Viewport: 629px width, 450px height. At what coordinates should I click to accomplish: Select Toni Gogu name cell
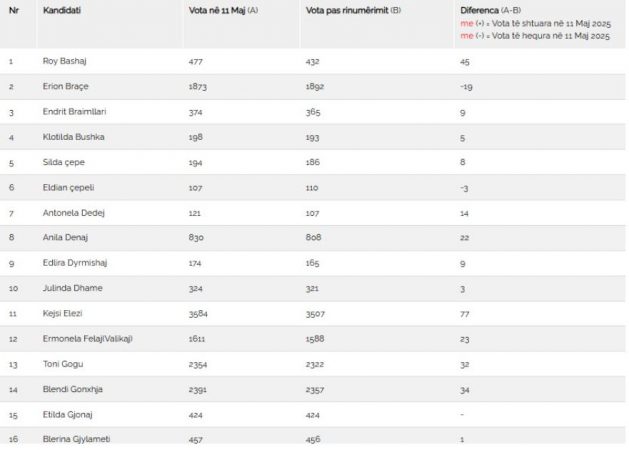pos(63,364)
